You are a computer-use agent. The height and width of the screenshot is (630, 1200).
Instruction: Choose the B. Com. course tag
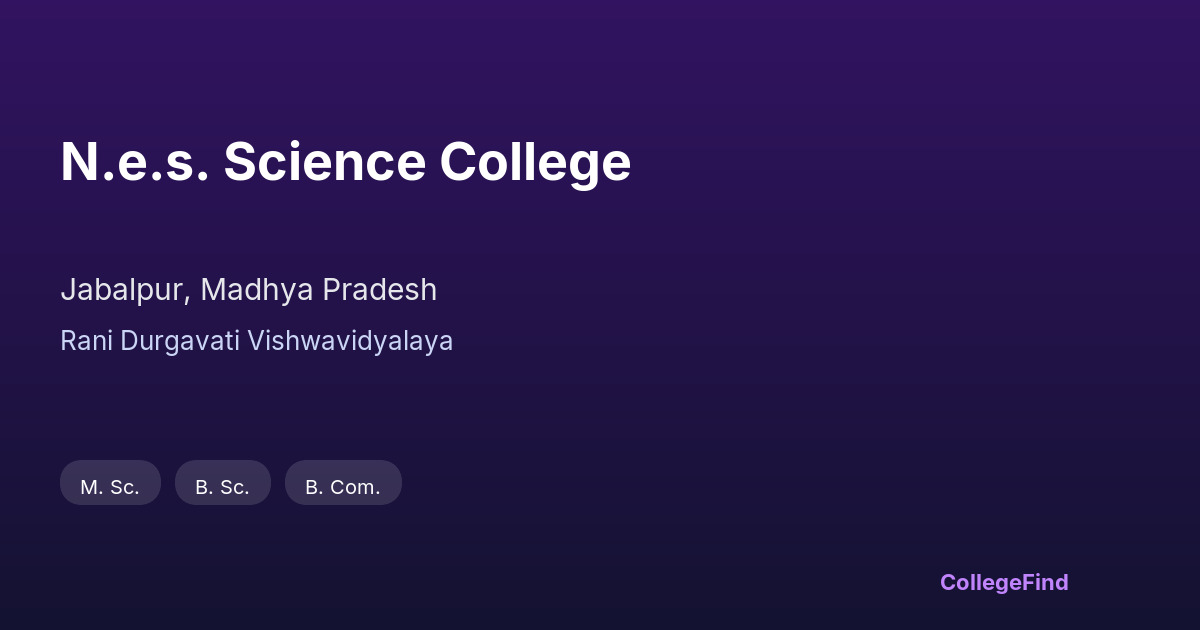pos(343,483)
